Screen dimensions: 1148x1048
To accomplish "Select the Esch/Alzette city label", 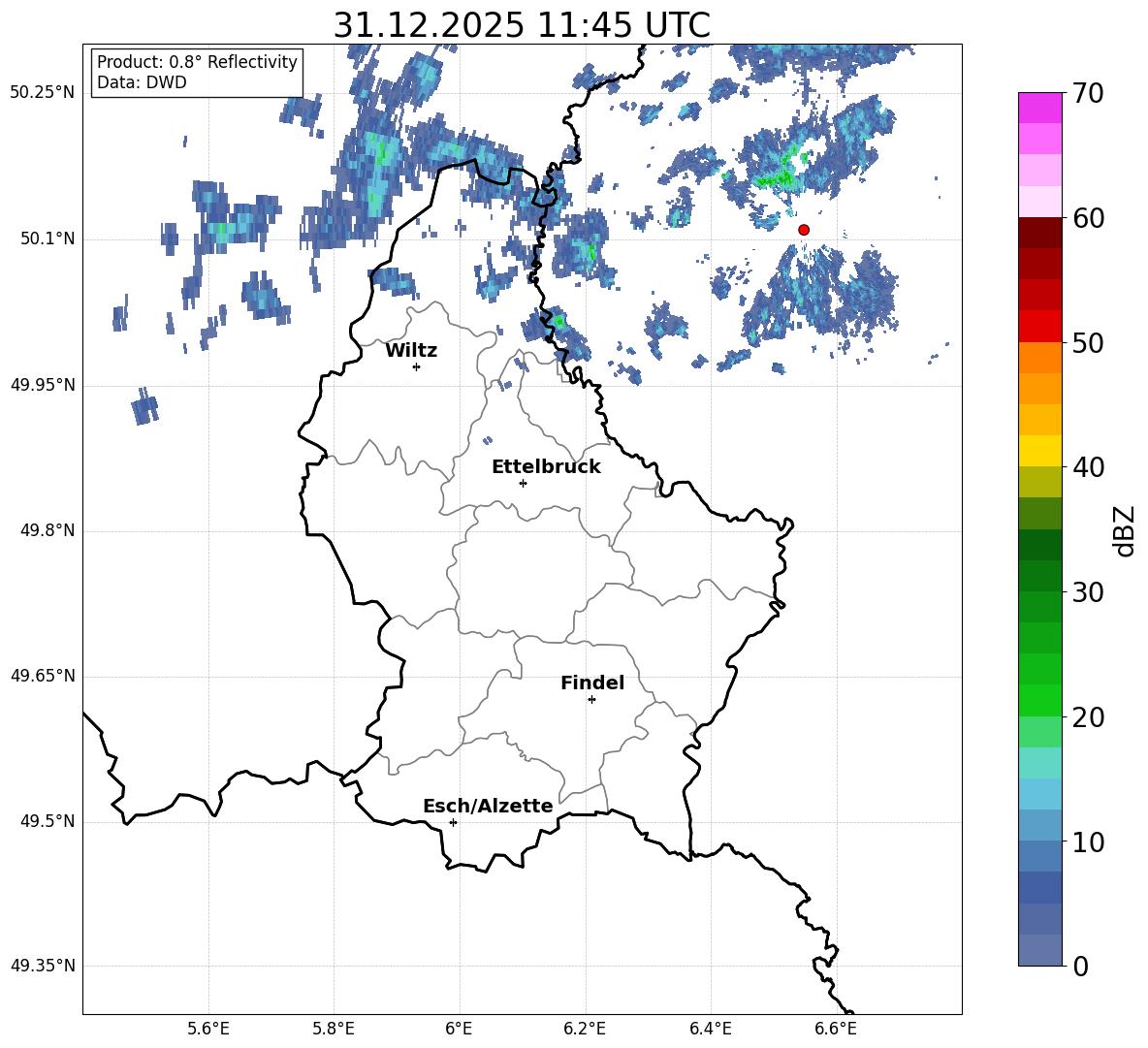I will click(488, 807).
